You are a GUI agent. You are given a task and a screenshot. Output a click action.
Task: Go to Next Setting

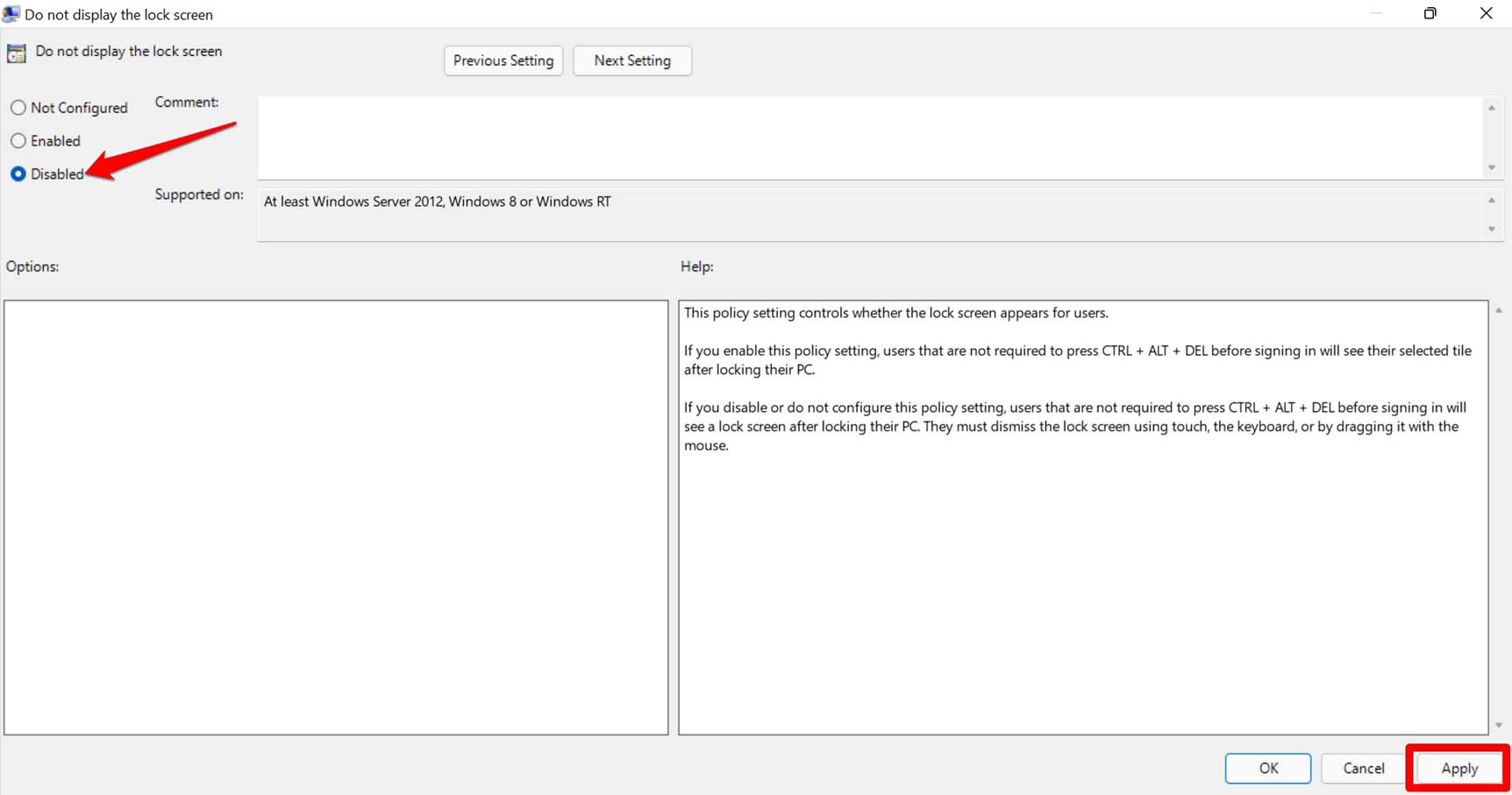coord(632,60)
